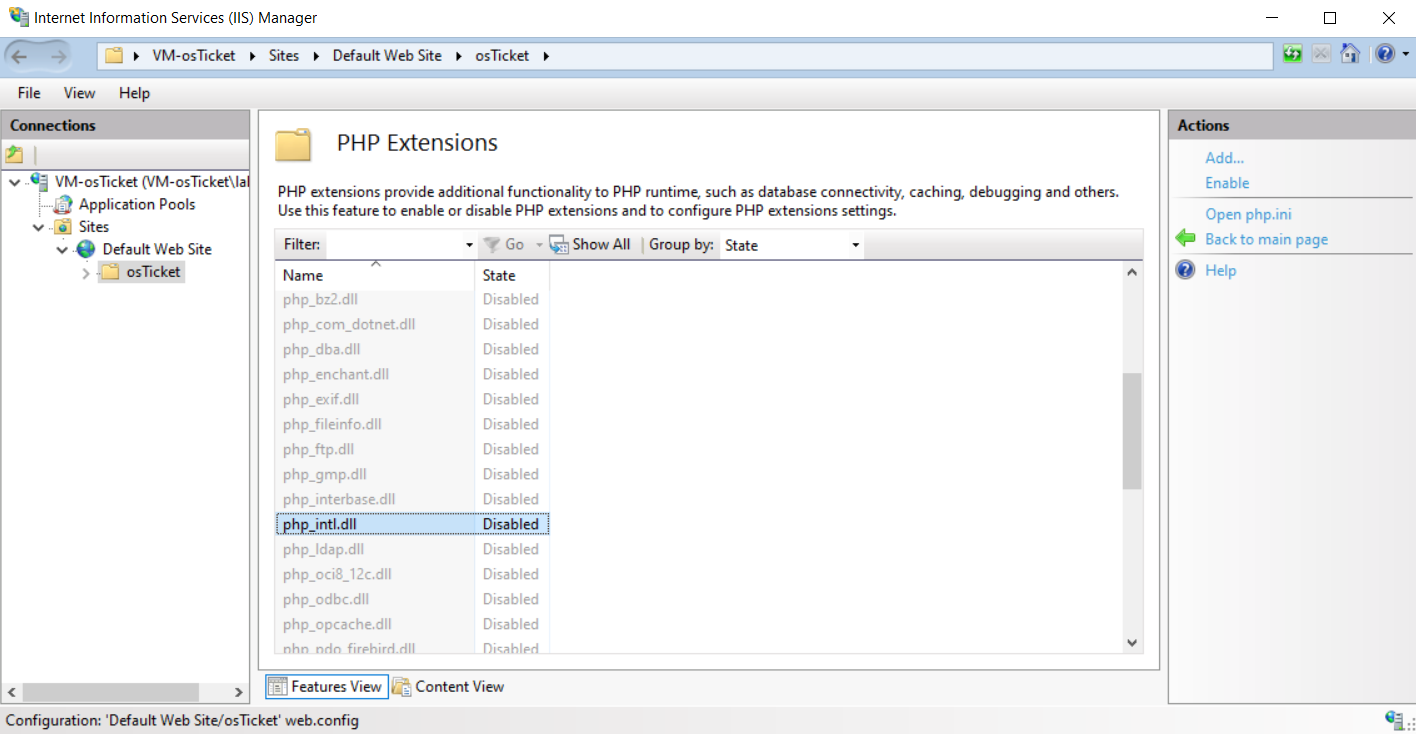The width and height of the screenshot is (1416, 734).
Task: Click the Enable action link
Action: click(x=1227, y=183)
